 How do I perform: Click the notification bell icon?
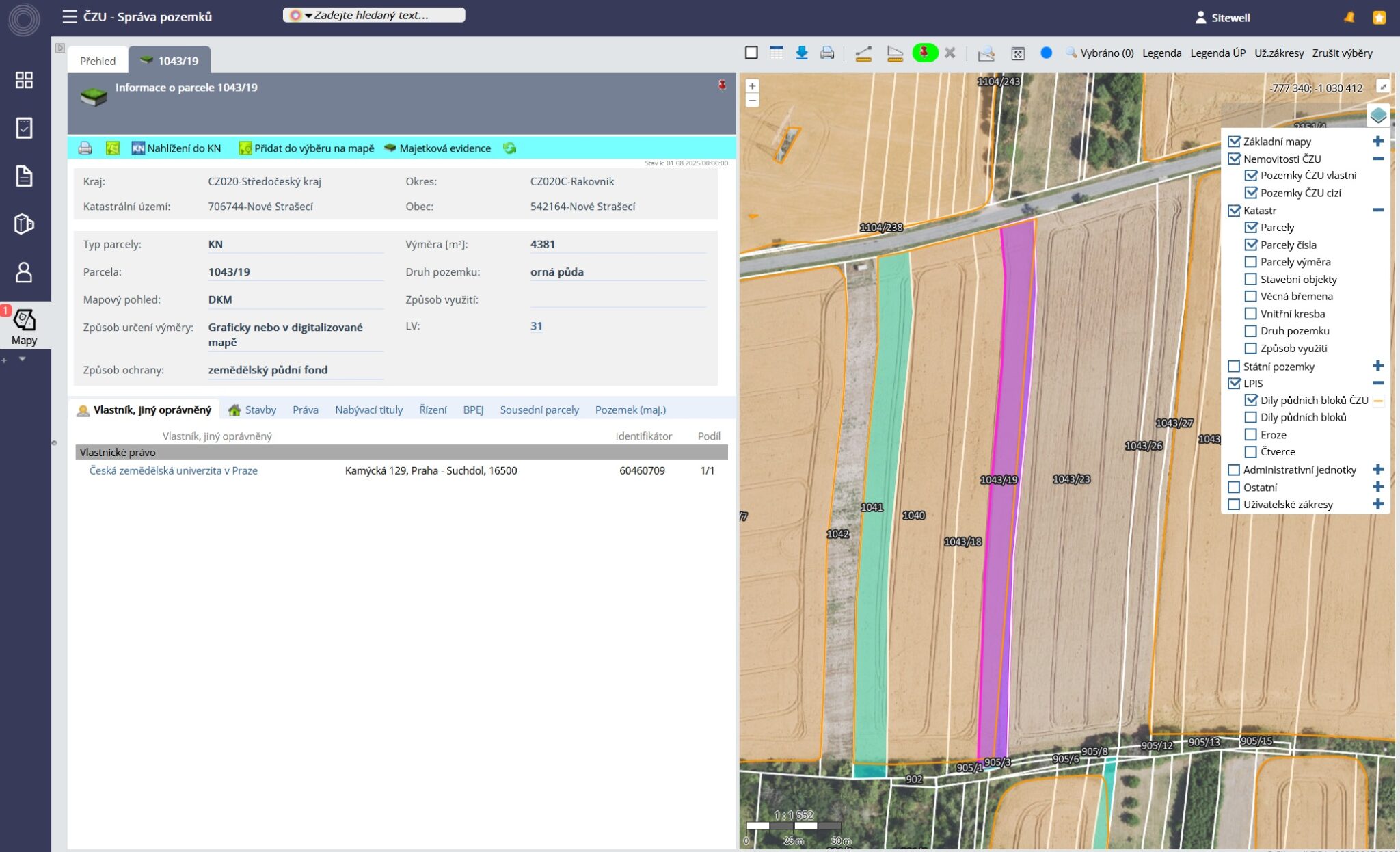coord(1349,17)
